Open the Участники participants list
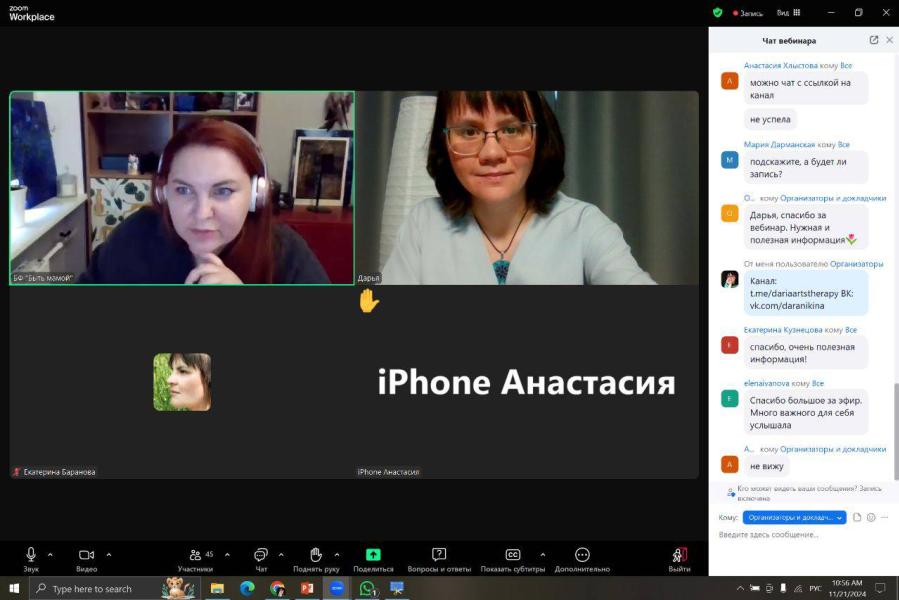 194,555
